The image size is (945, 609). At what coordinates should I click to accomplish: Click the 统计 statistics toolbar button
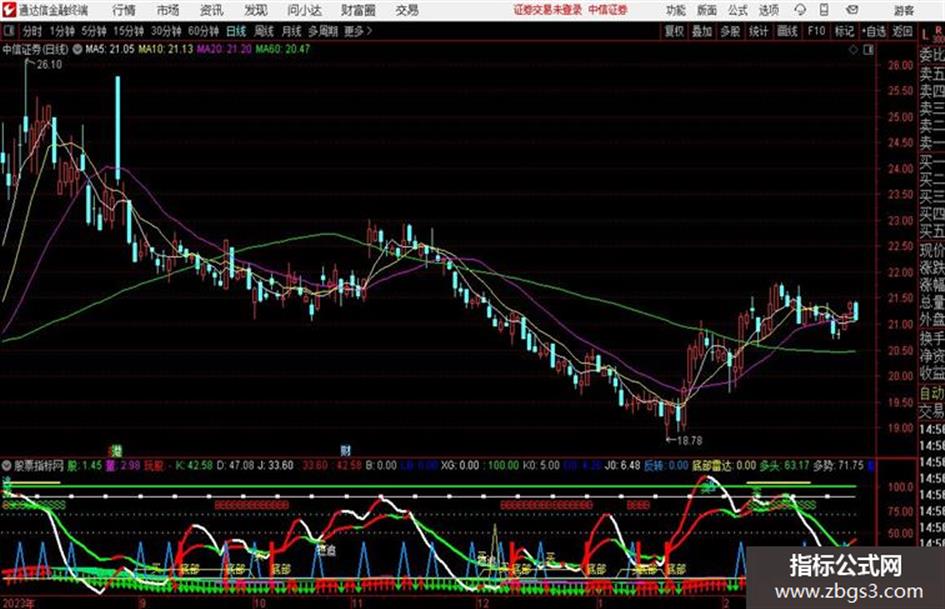tap(759, 31)
